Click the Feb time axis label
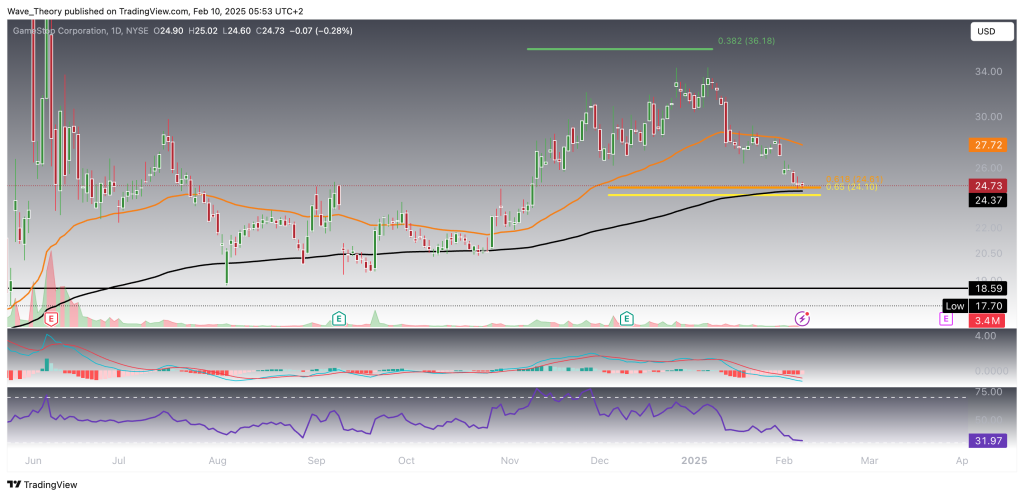This screenshot has height=497, width=1024. [783, 460]
